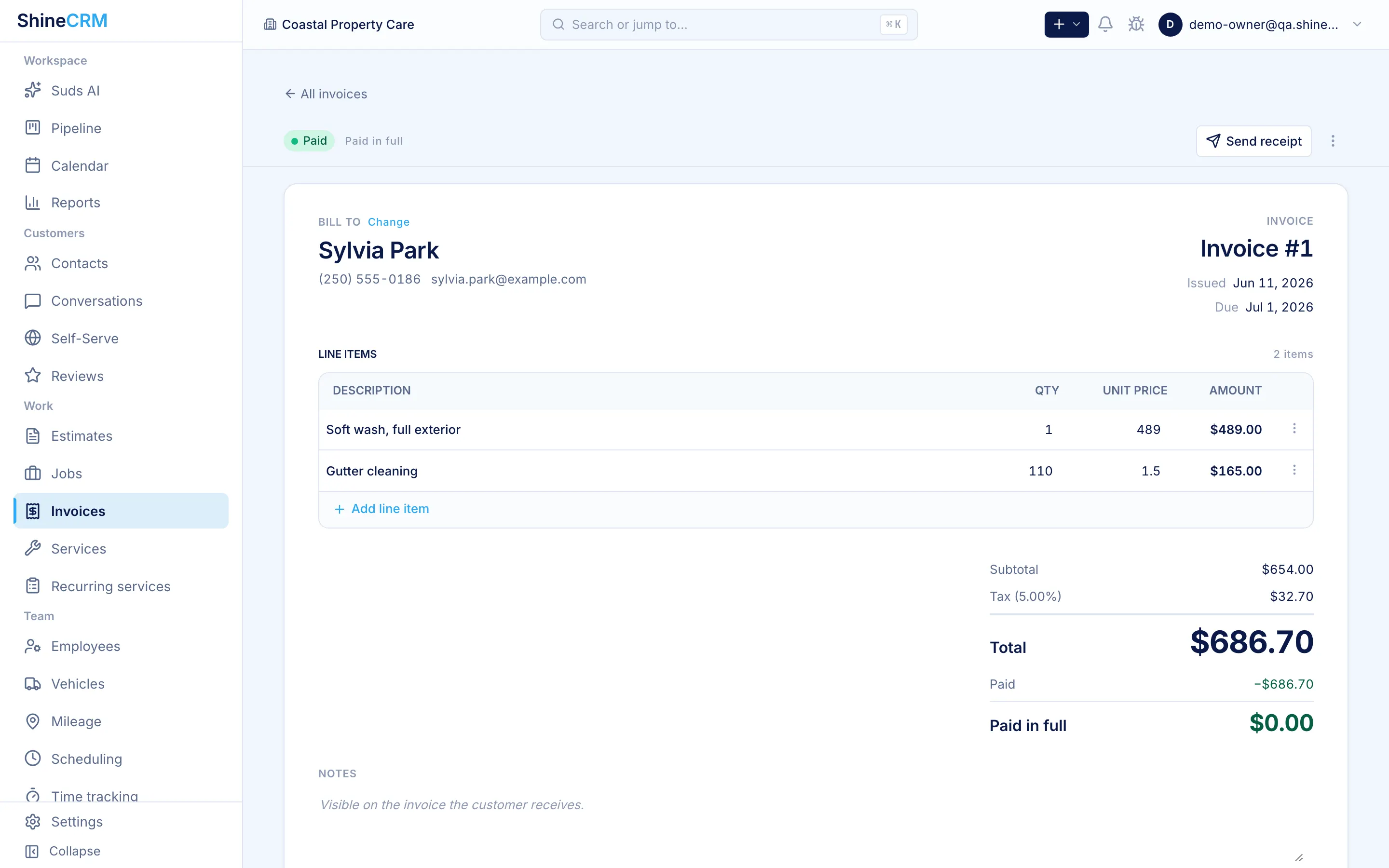The width and height of the screenshot is (1389, 868).
Task: Click the Jobs briefcase icon
Action: pos(33,473)
